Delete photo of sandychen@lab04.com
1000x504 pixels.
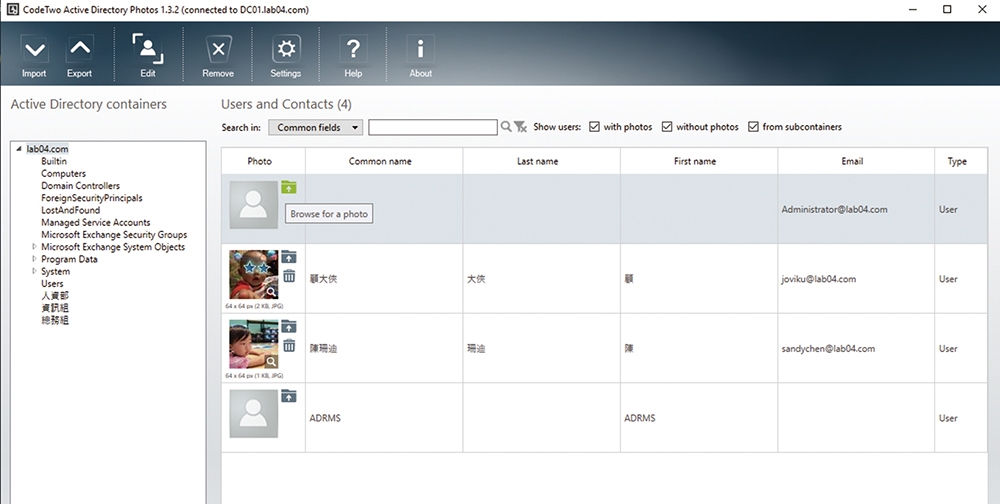(289, 345)
